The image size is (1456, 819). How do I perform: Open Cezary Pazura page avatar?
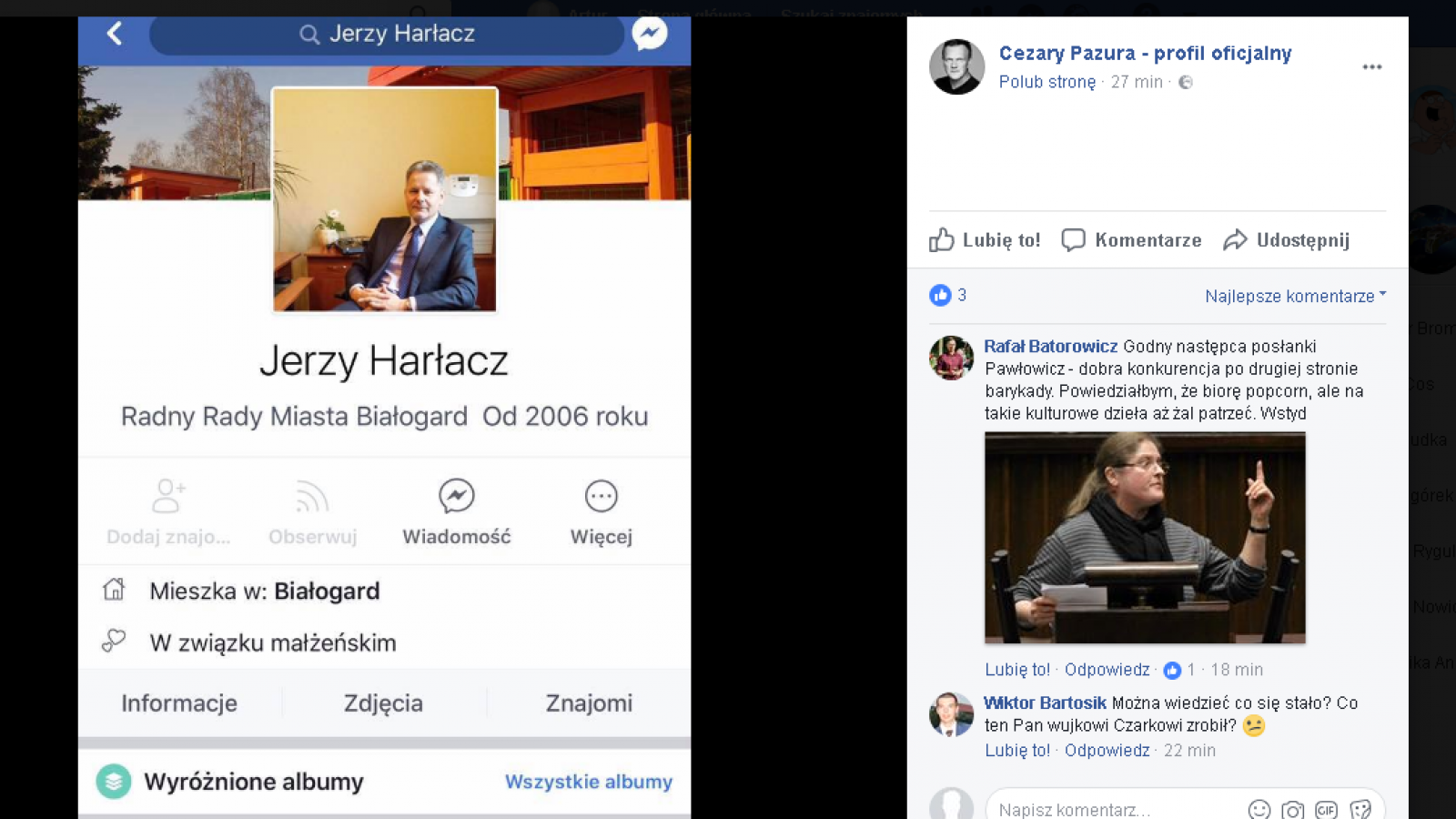coord(956,66)
